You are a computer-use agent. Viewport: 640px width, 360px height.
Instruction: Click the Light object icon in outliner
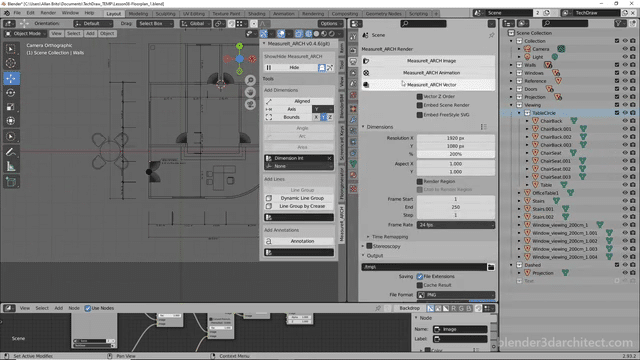click(527, 57)
